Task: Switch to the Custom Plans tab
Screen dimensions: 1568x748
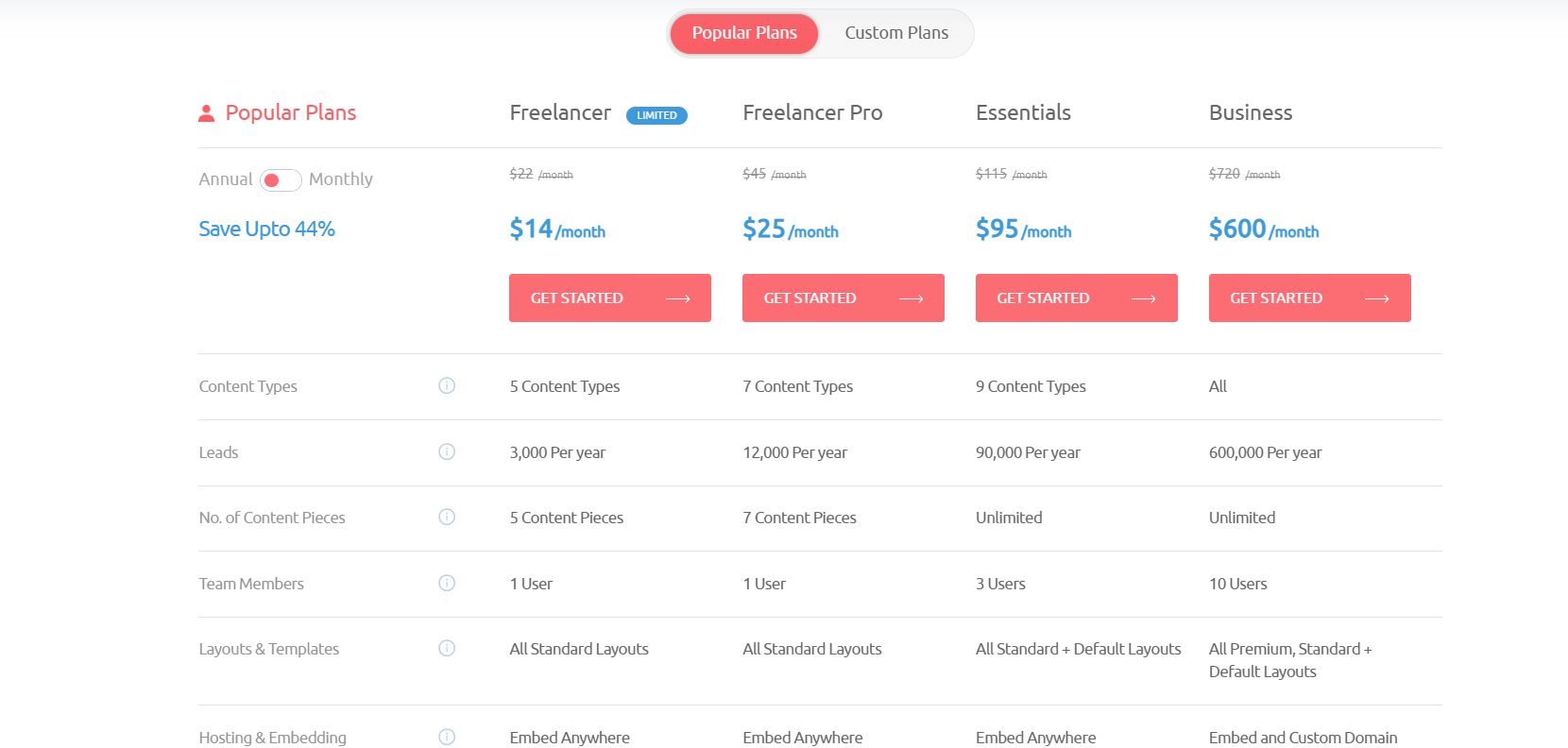Action: tap(895, 33)
